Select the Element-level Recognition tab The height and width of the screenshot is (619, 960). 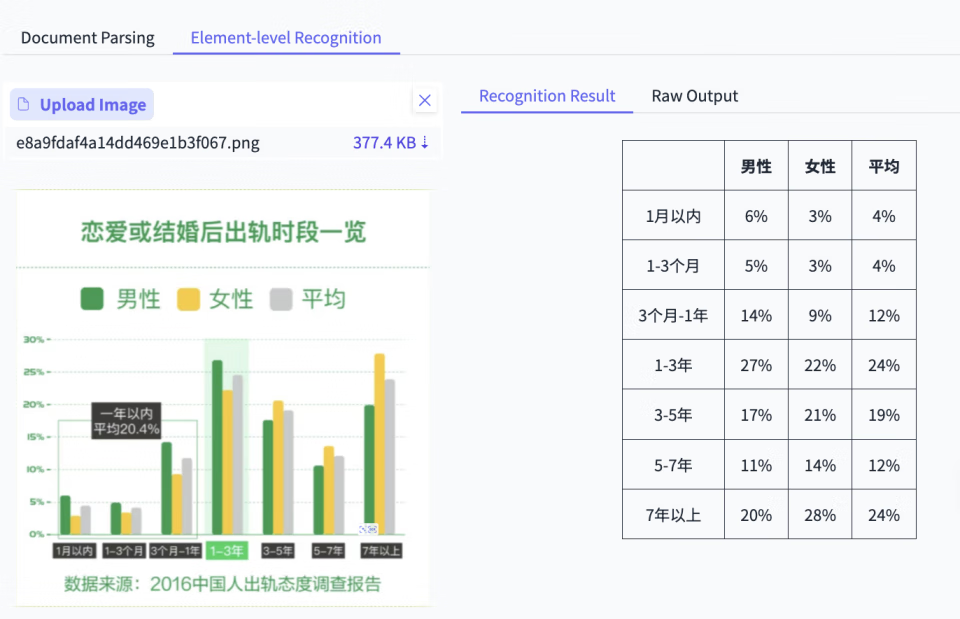pyautogui.click(x=286, y=38)
